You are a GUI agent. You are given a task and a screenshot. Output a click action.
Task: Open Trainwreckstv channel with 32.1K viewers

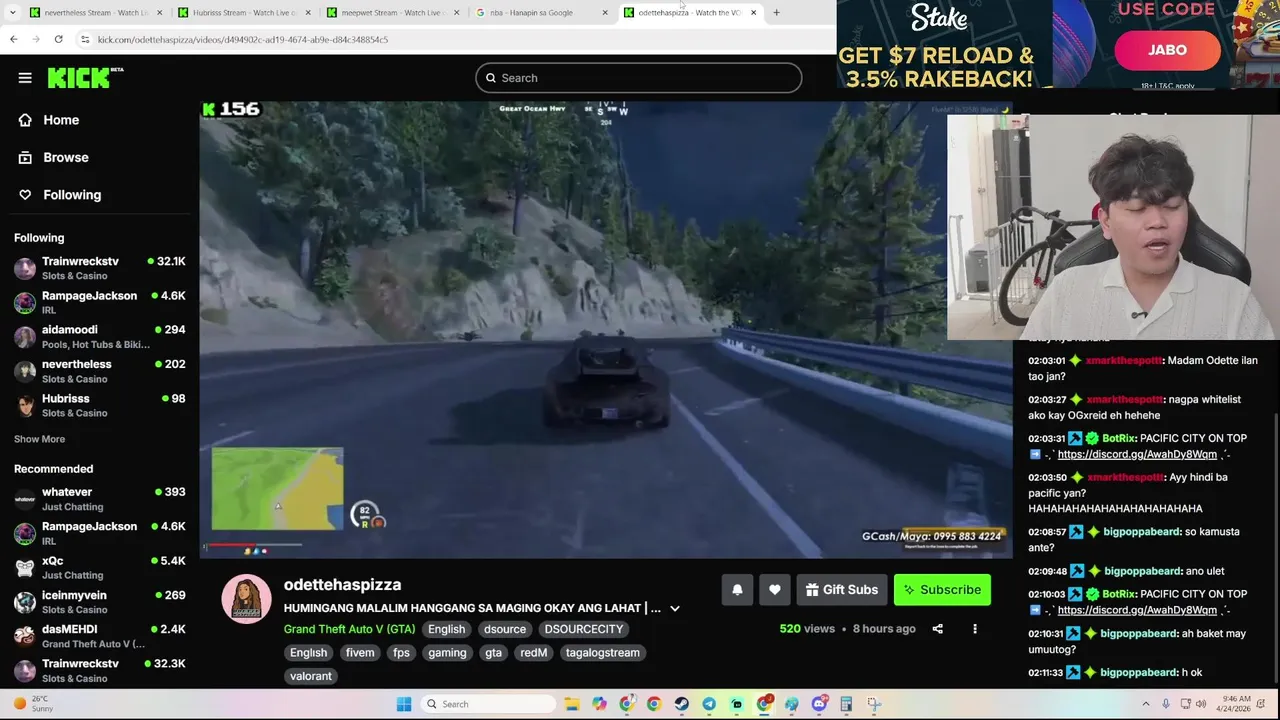pyautogui.click(x=100, y=268)
